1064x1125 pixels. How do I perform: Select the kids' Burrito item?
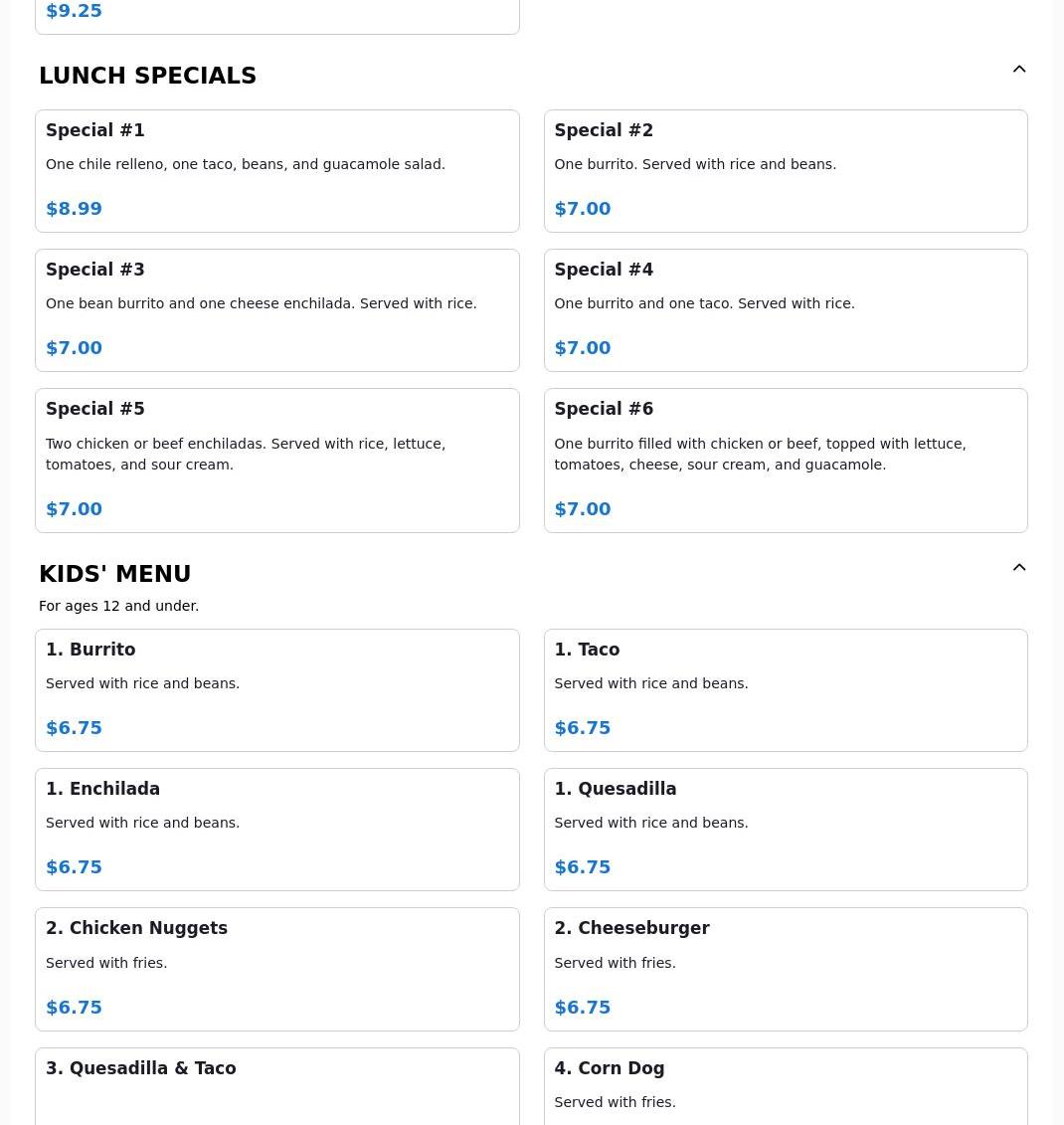[276, 690]
